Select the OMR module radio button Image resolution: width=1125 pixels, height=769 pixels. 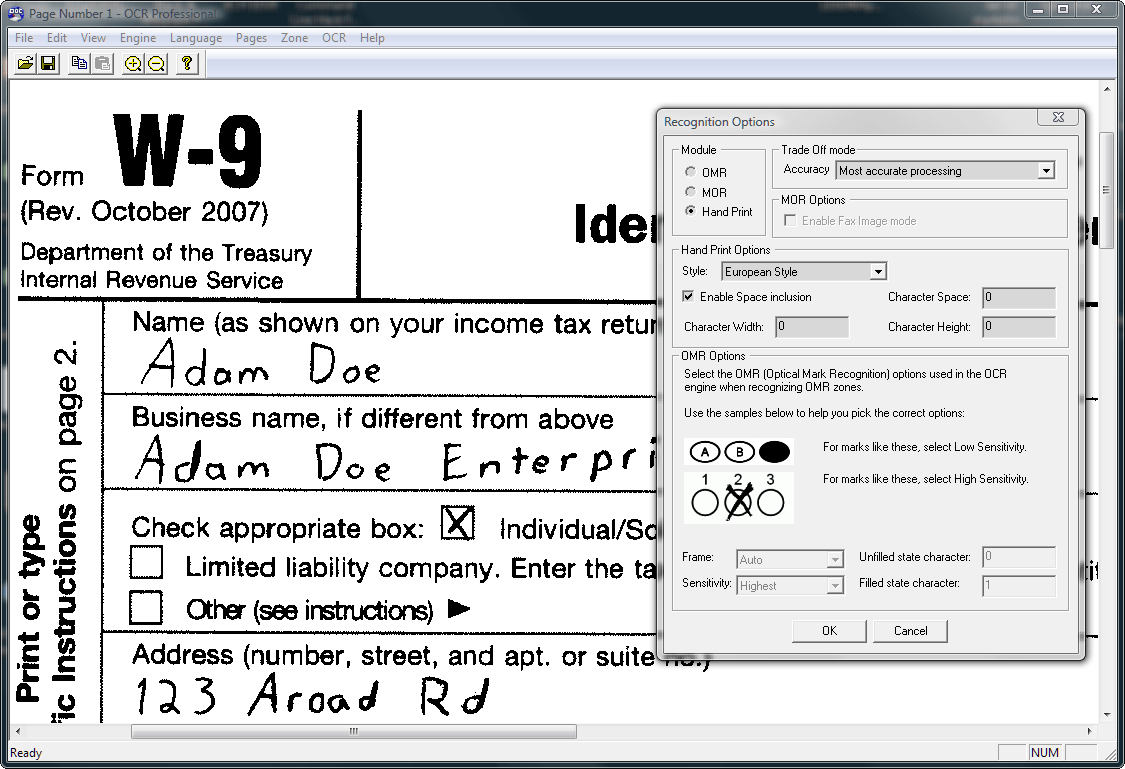coord(690,172)
